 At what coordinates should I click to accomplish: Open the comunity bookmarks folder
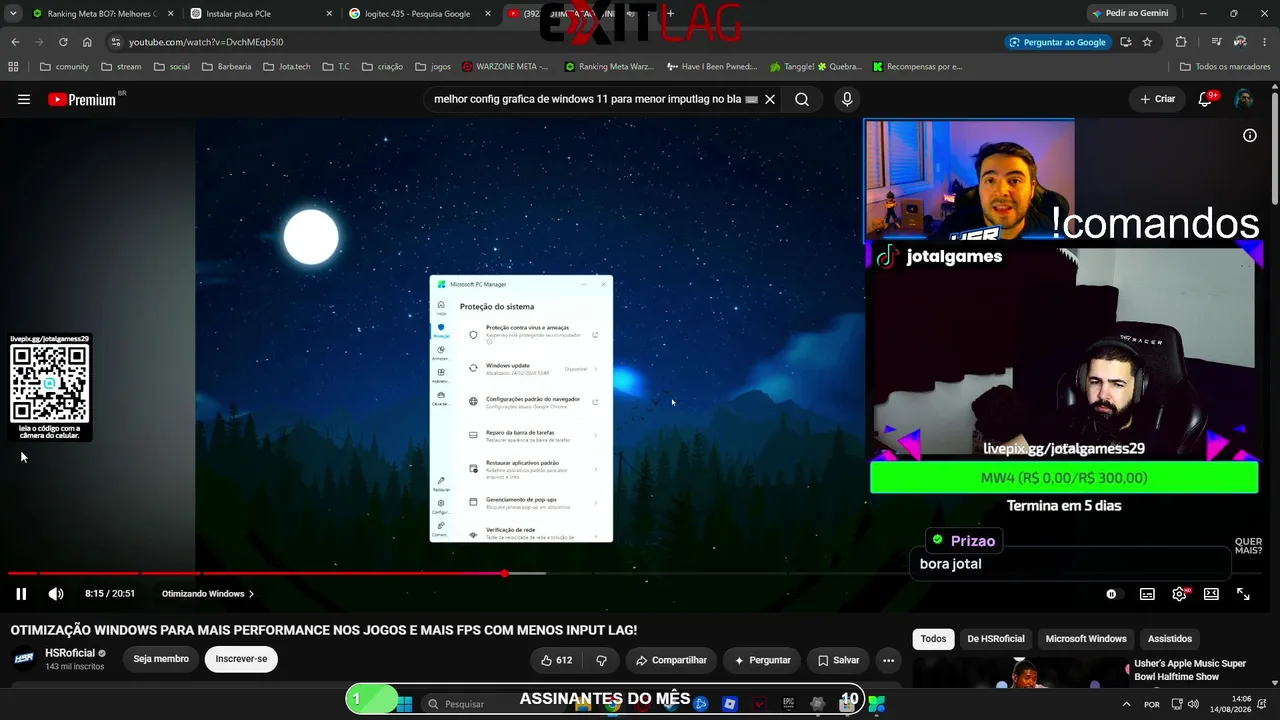pos(64,67)
